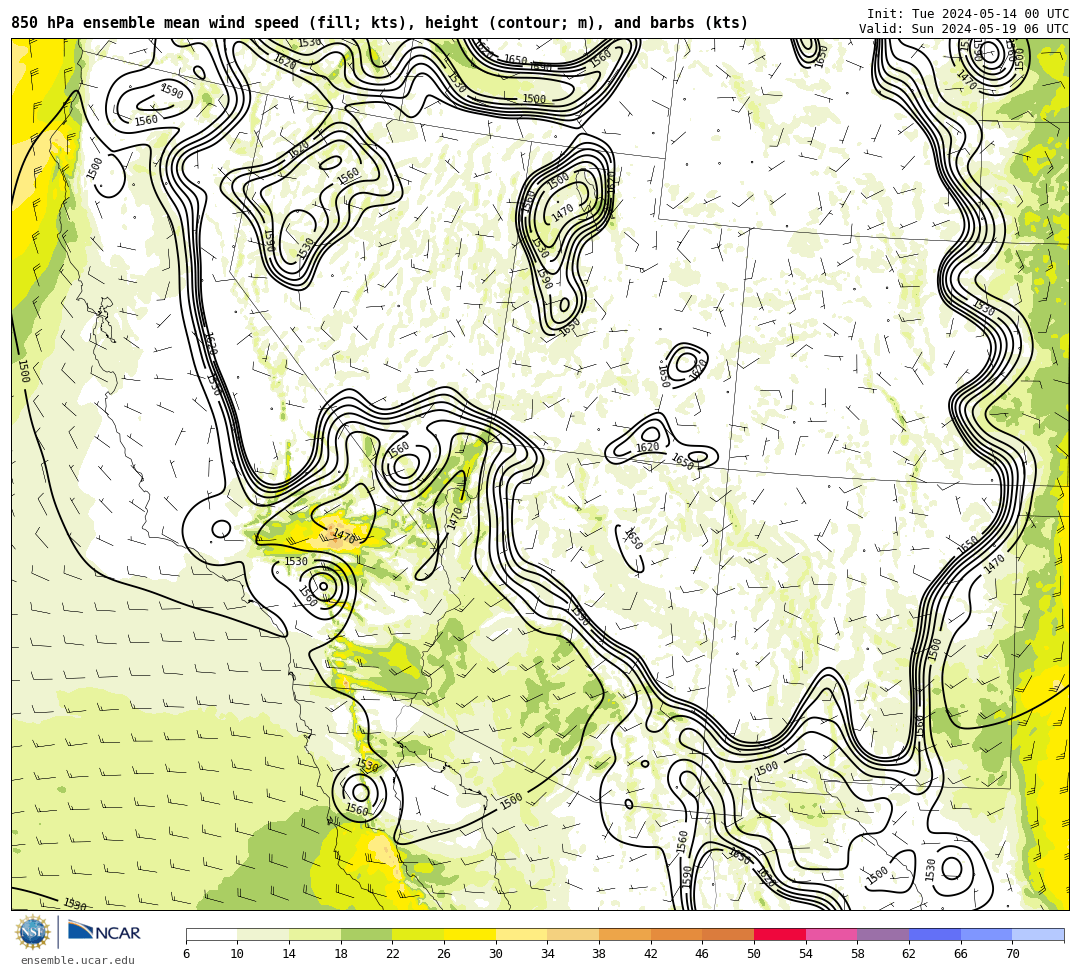Screen dimensions: 1080x973
Task: Pick the yellow-green 22–26 kts legend swatch
Action: coord(418,934)
